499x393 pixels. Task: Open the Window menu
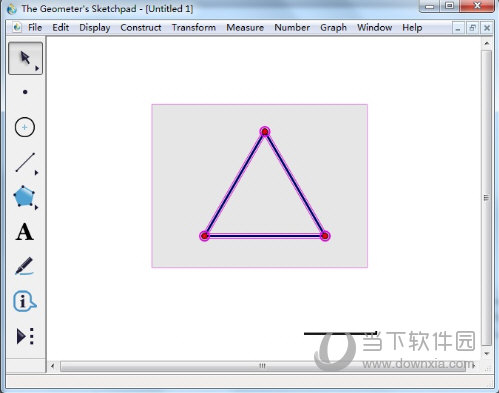374,27
